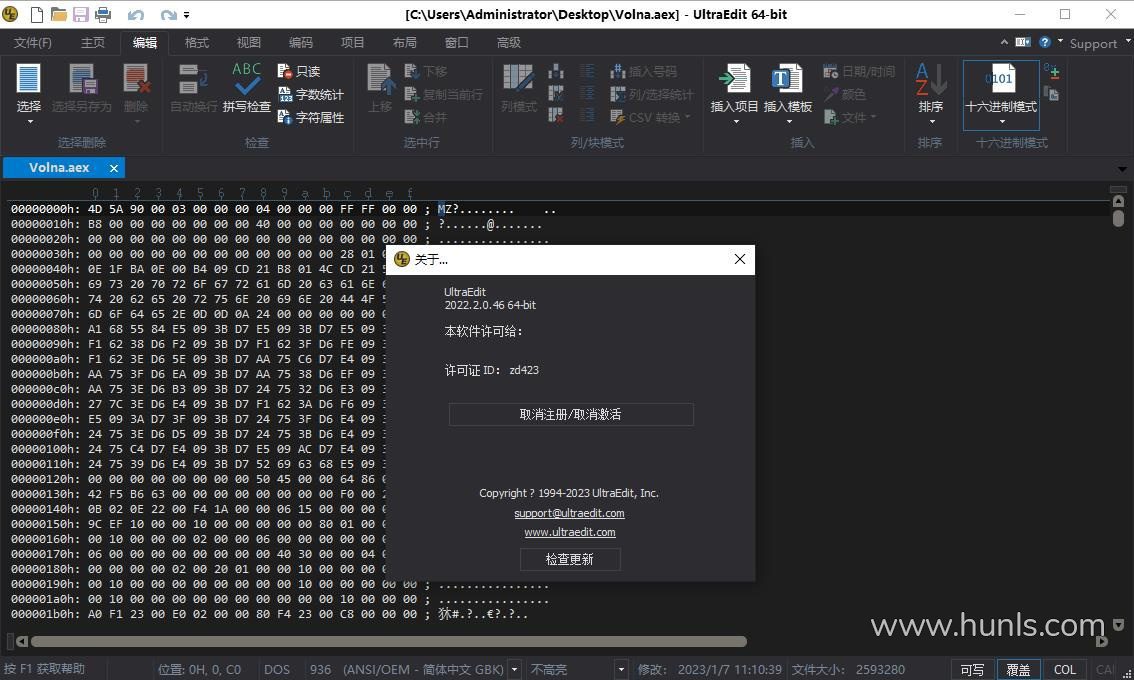Image resolution: width=1134 pixels, height=680 pixels.
Task: Click the Undo arrow icon
Action: tap(135, 14)
